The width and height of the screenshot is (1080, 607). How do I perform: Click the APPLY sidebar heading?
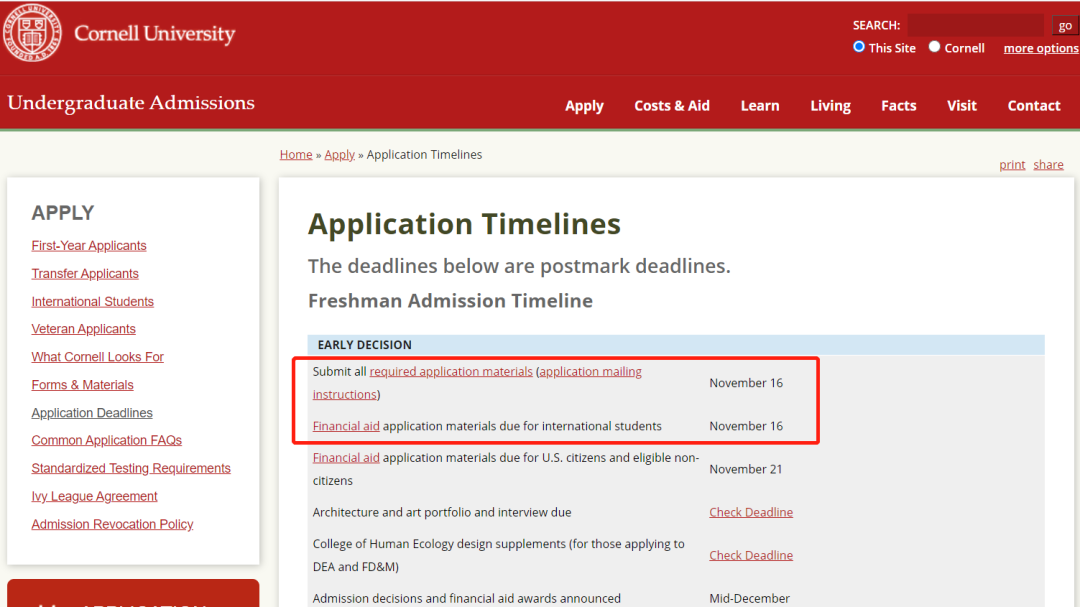(63, 213)
